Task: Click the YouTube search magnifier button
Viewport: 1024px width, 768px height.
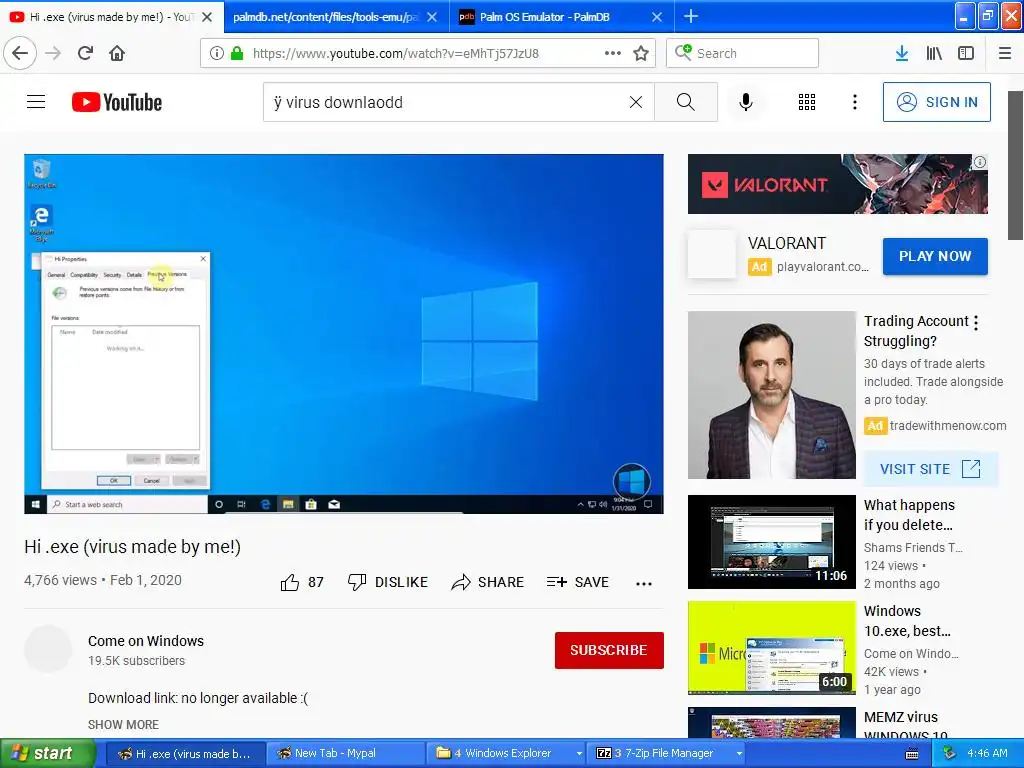Action: coord(686,102)
